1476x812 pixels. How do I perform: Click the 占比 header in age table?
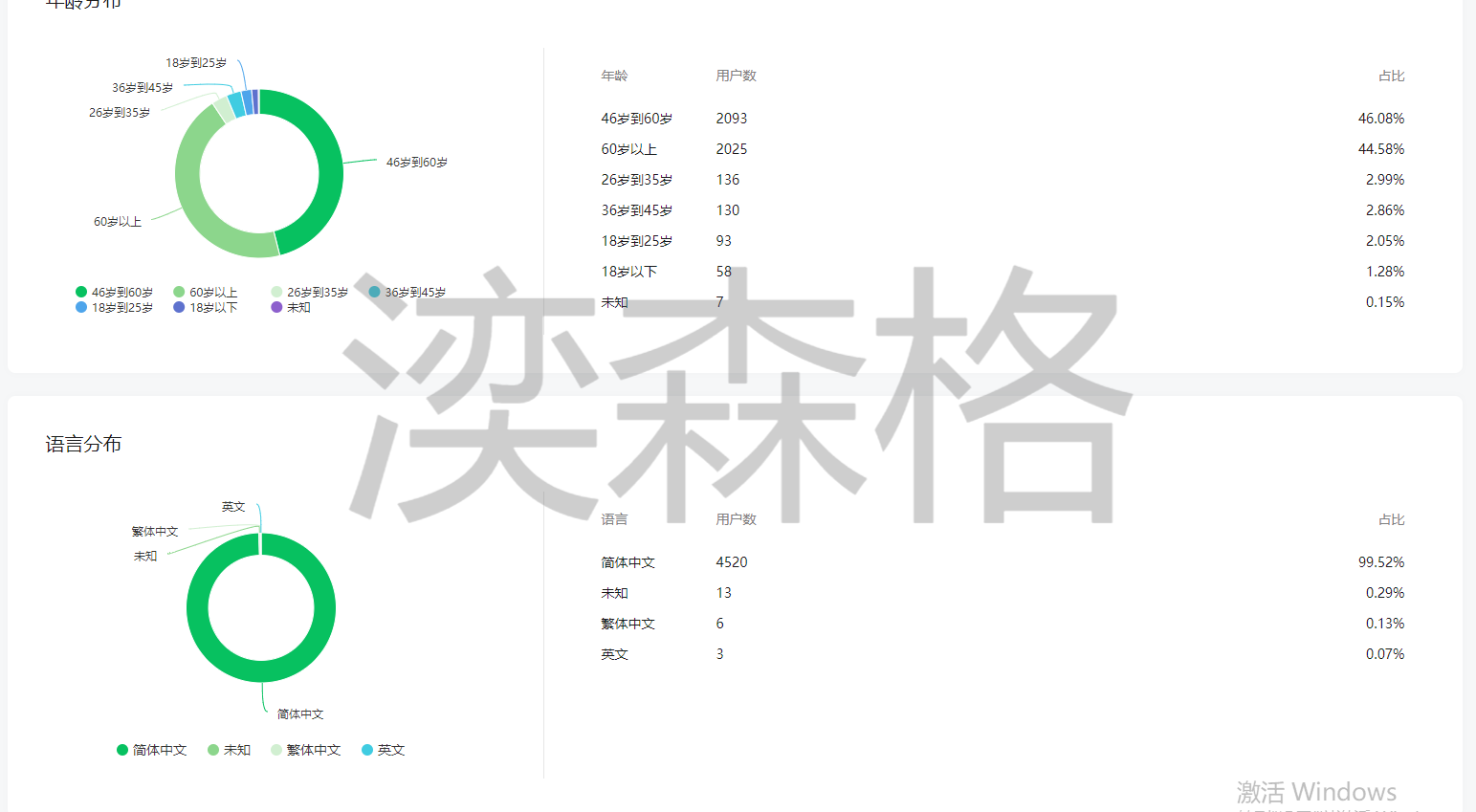pos(1391,76)
